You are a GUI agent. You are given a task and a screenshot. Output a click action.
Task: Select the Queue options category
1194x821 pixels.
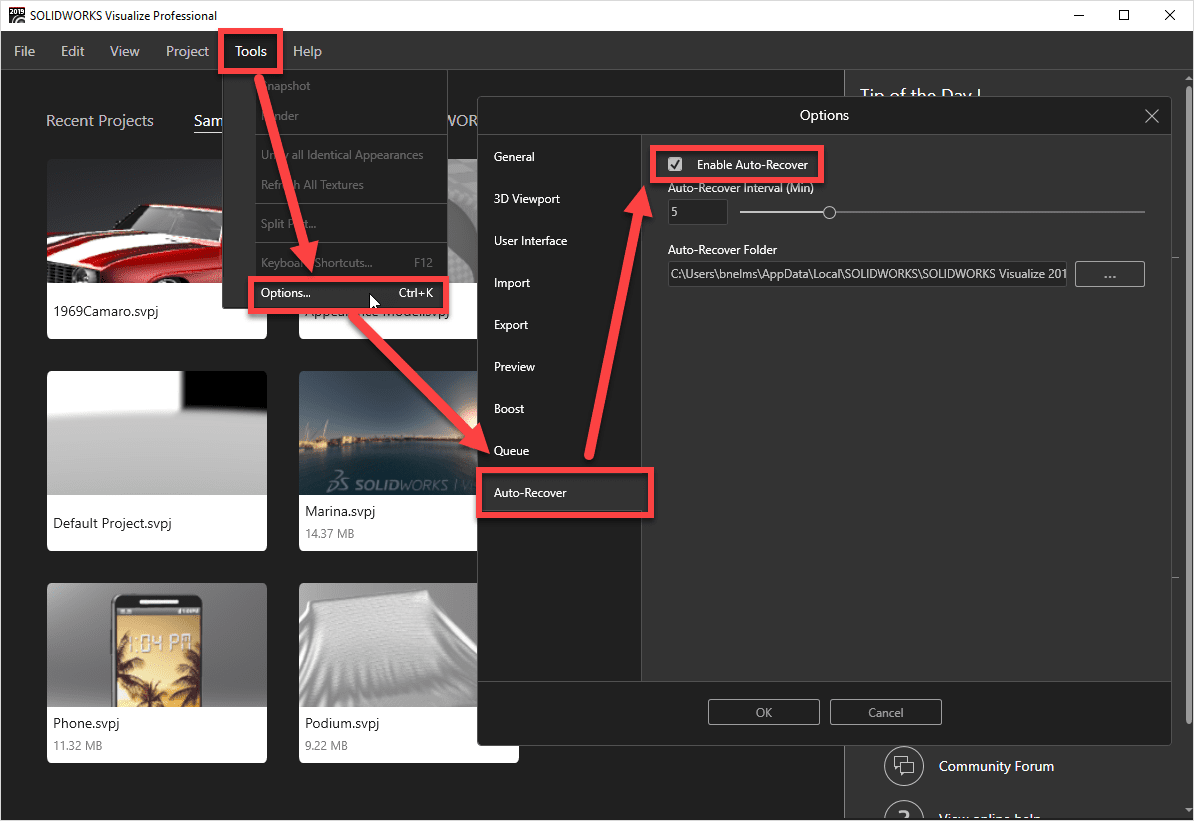point(511,450)
